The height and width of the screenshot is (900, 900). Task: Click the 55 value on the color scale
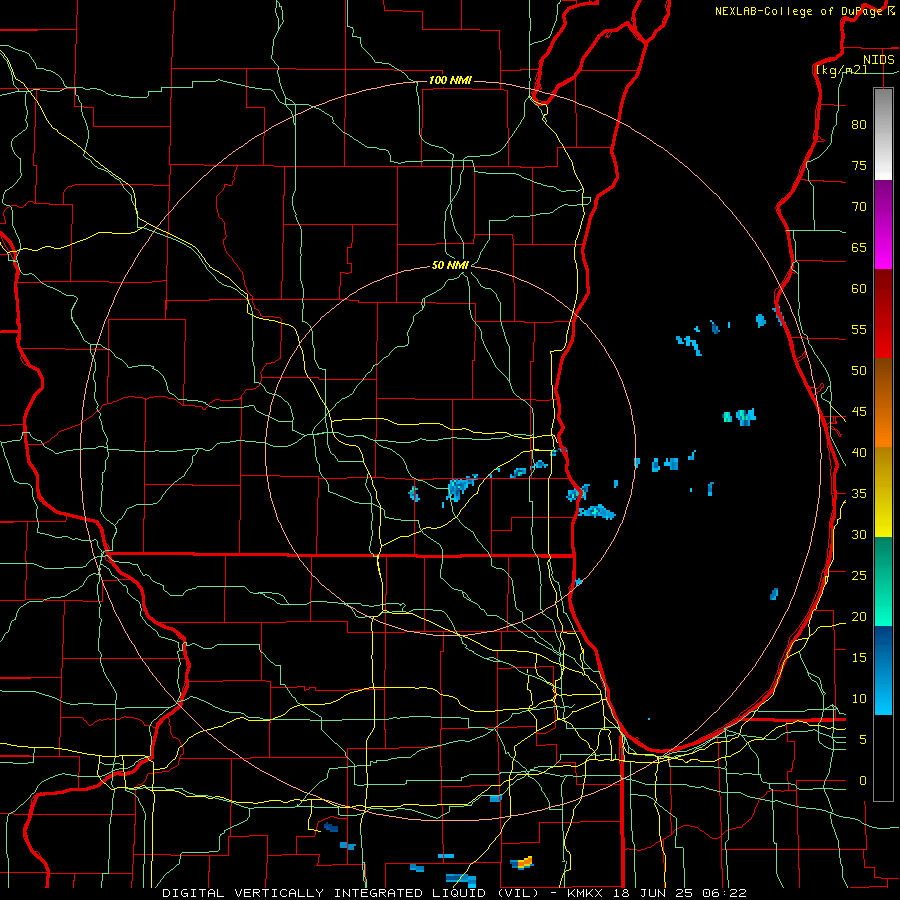tap(859, 329)
